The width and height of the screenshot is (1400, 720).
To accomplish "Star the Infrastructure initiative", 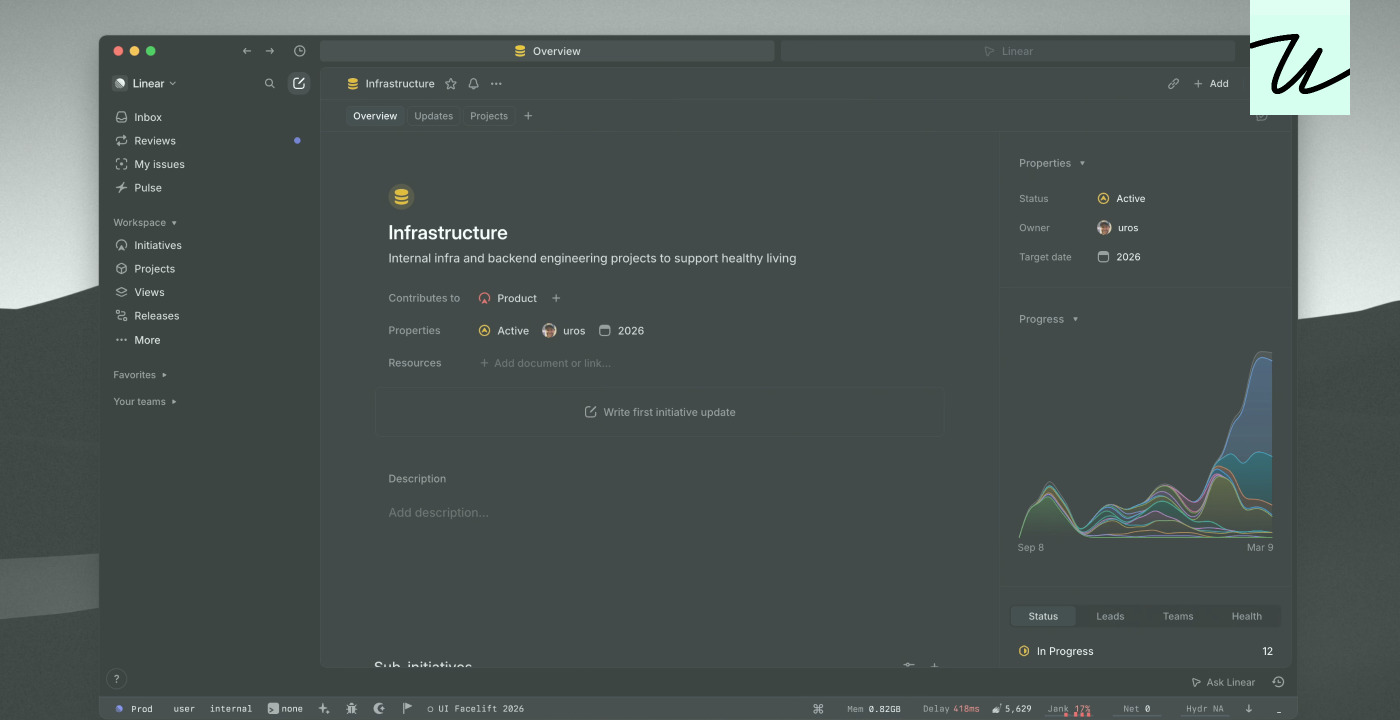I will tap(451, 84).
